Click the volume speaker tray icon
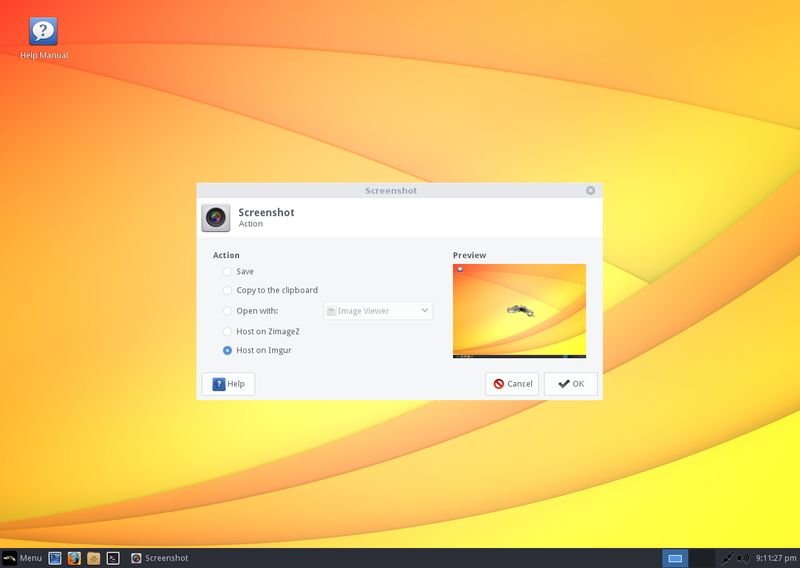The height and width of the screenshot is (568, 800). [743, 557]
